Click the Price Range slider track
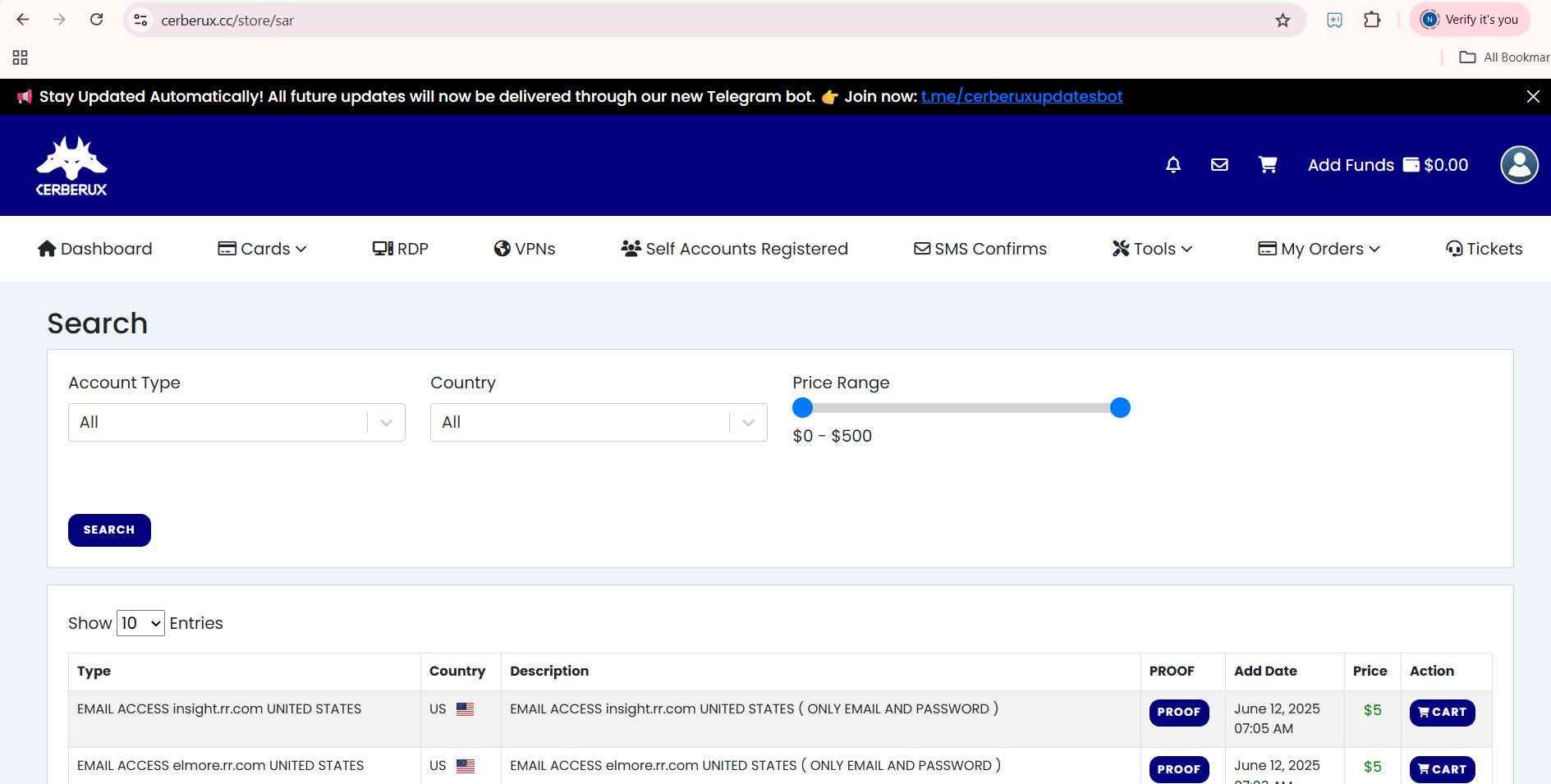 [961, 408]
